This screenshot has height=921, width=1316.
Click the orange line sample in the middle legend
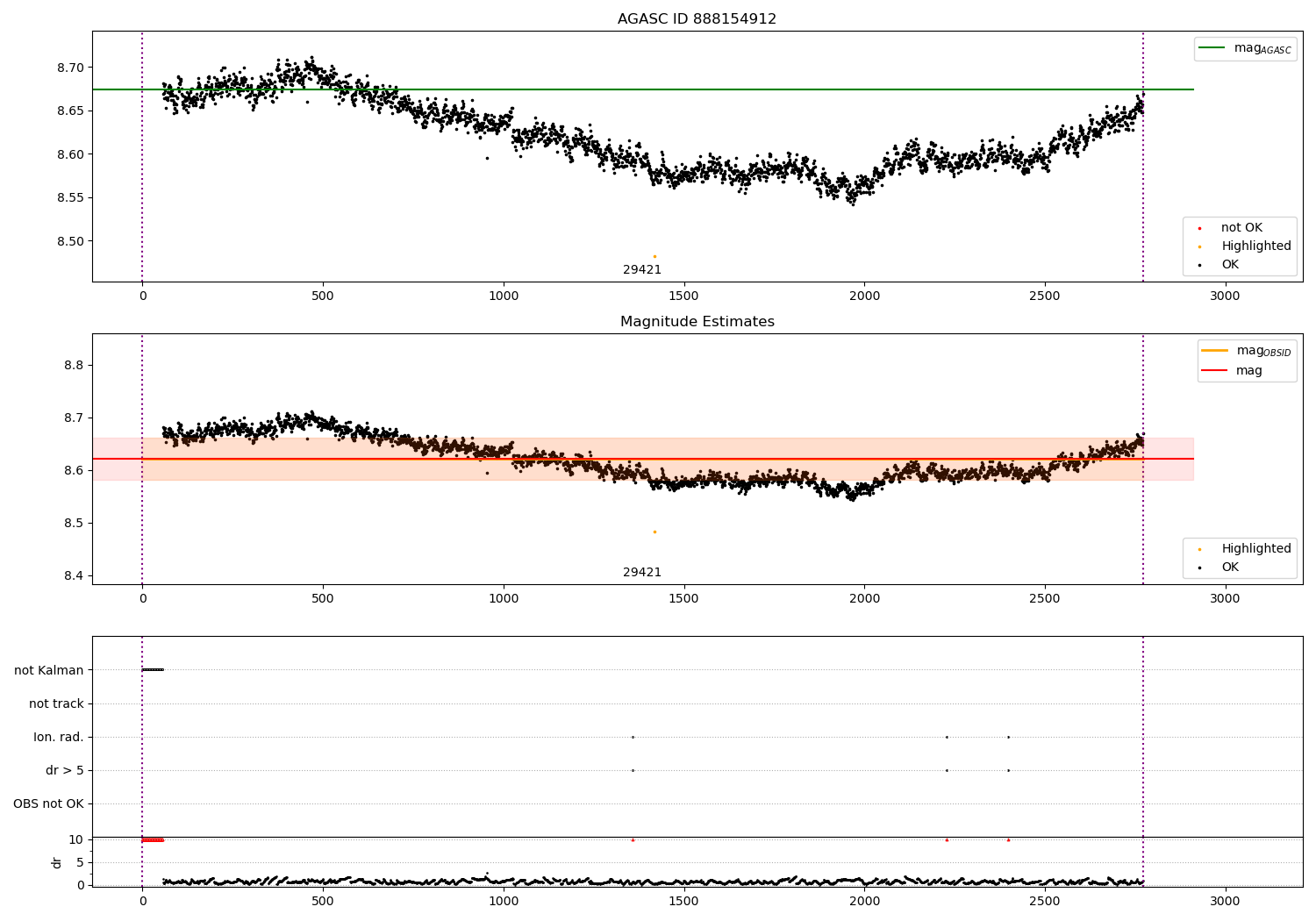pos(1214,351)
